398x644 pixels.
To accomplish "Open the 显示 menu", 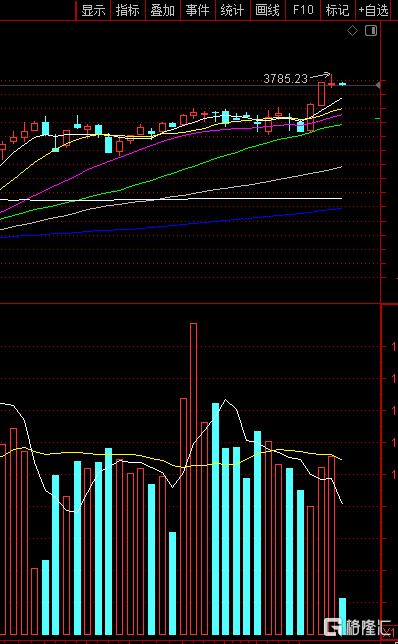I will click(93, 10).
